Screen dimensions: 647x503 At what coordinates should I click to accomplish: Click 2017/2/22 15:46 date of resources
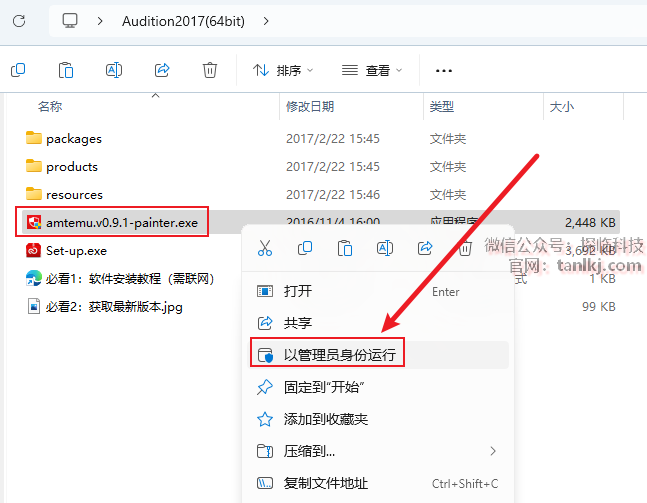click(333, 195)
